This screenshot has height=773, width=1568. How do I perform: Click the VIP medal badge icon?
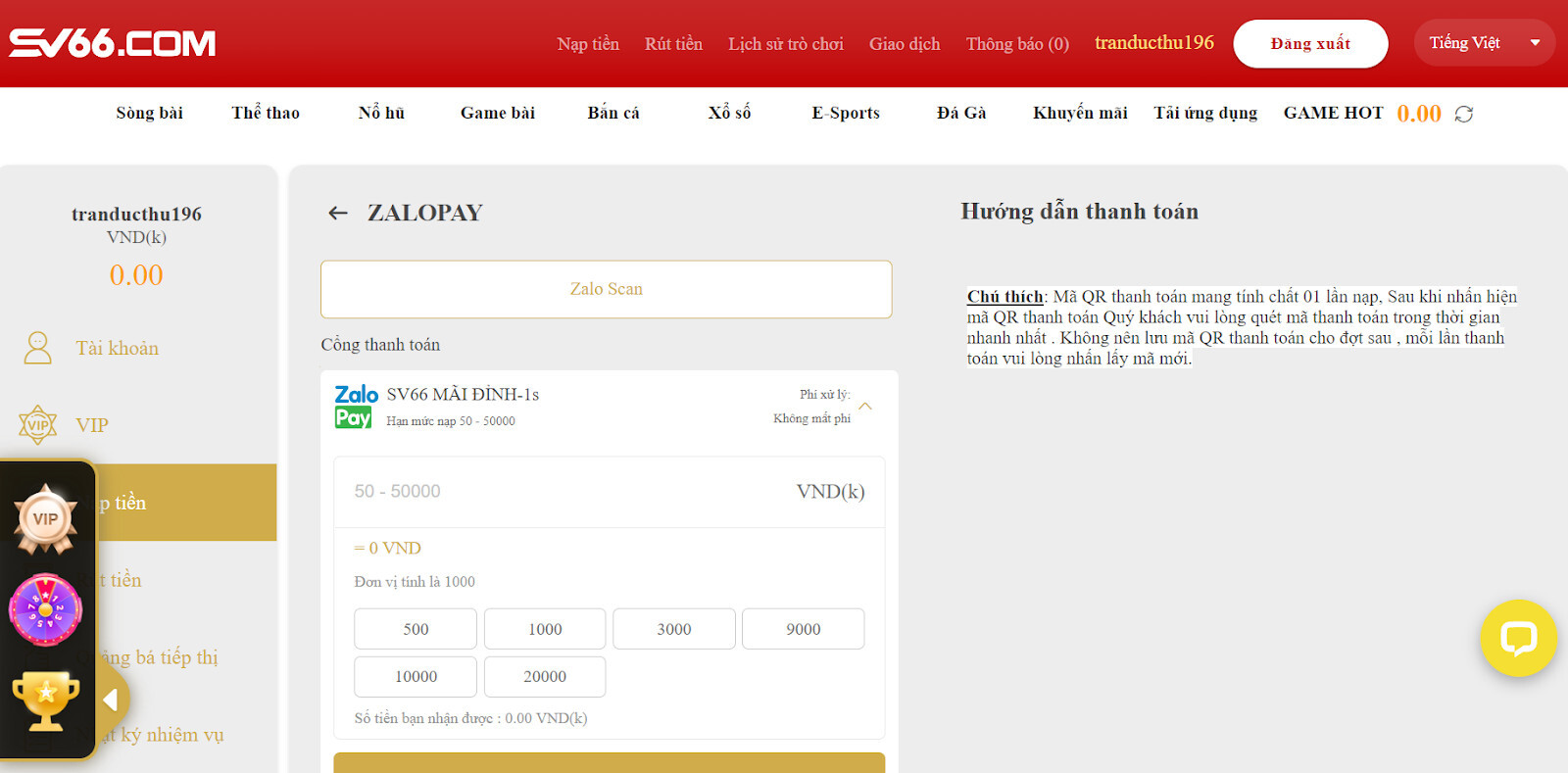tap(45, 518)
